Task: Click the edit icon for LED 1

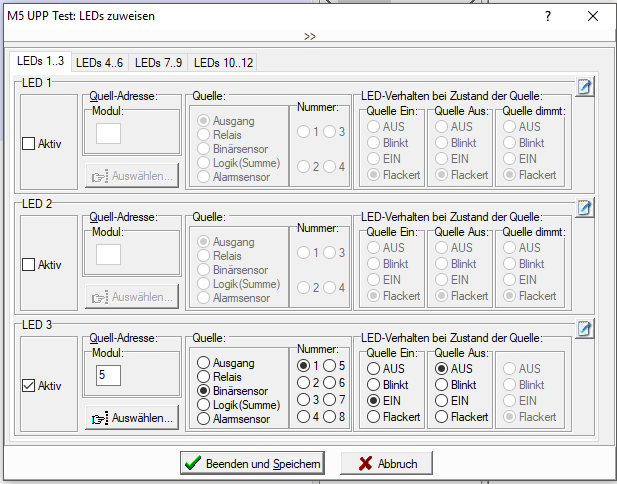Action: tap(585, 87)
